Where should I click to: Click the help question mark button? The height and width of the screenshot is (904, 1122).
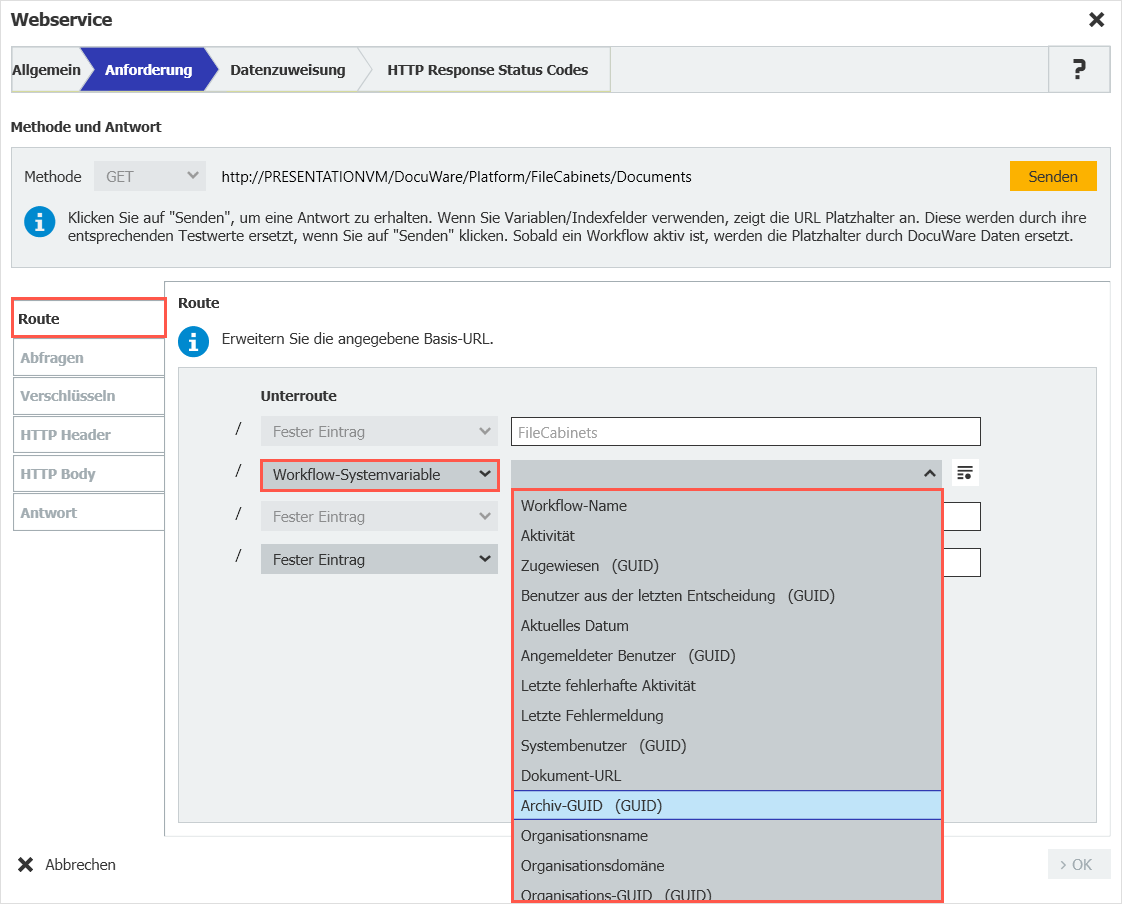click(x=1078, y=70)
